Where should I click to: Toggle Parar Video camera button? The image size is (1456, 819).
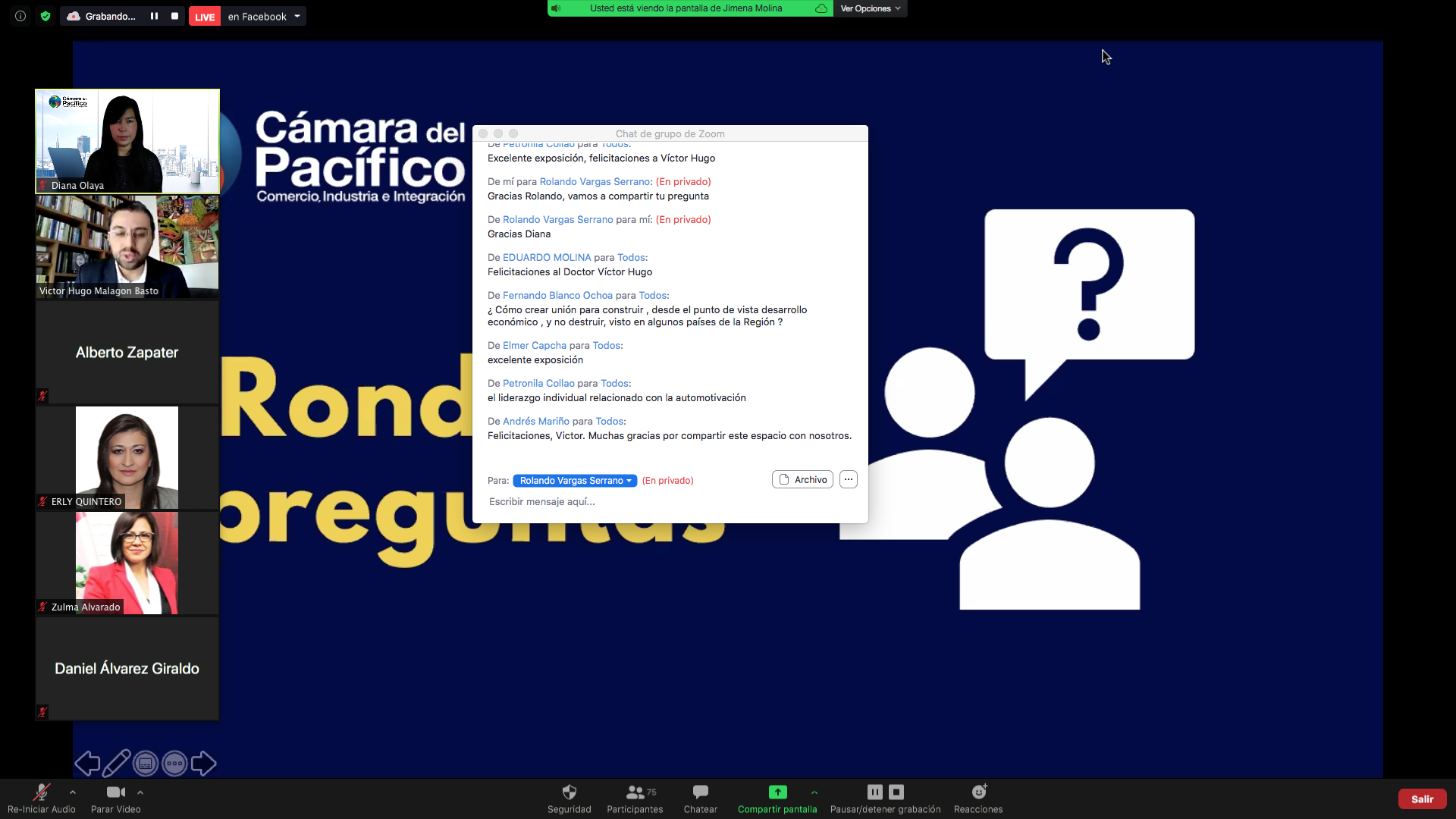click(116, 799)
